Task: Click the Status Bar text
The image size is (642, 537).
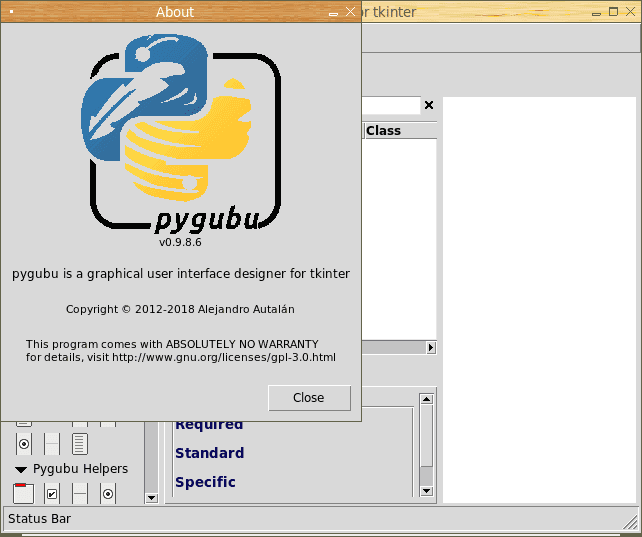Action: click(x=40, y=519)
